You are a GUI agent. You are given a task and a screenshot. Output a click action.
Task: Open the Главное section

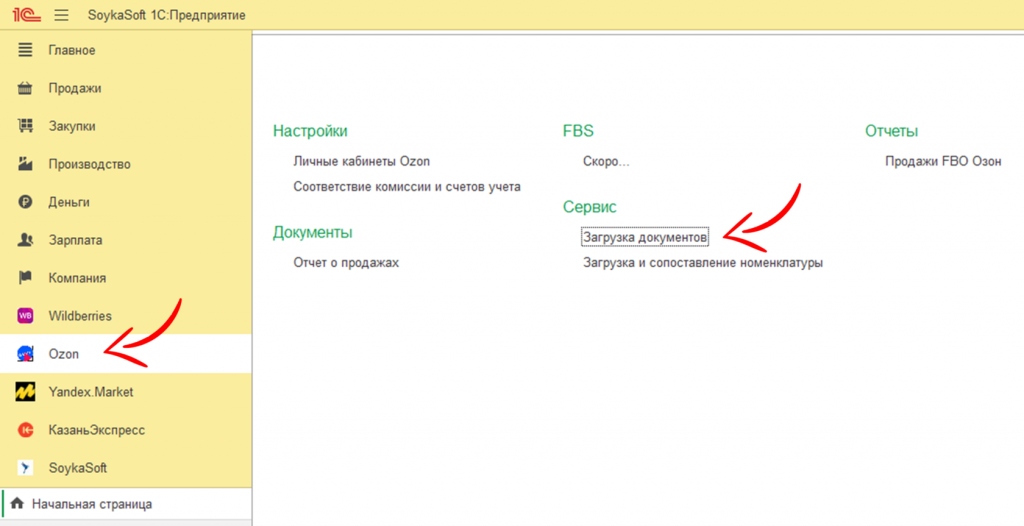(x=72, y=50)
